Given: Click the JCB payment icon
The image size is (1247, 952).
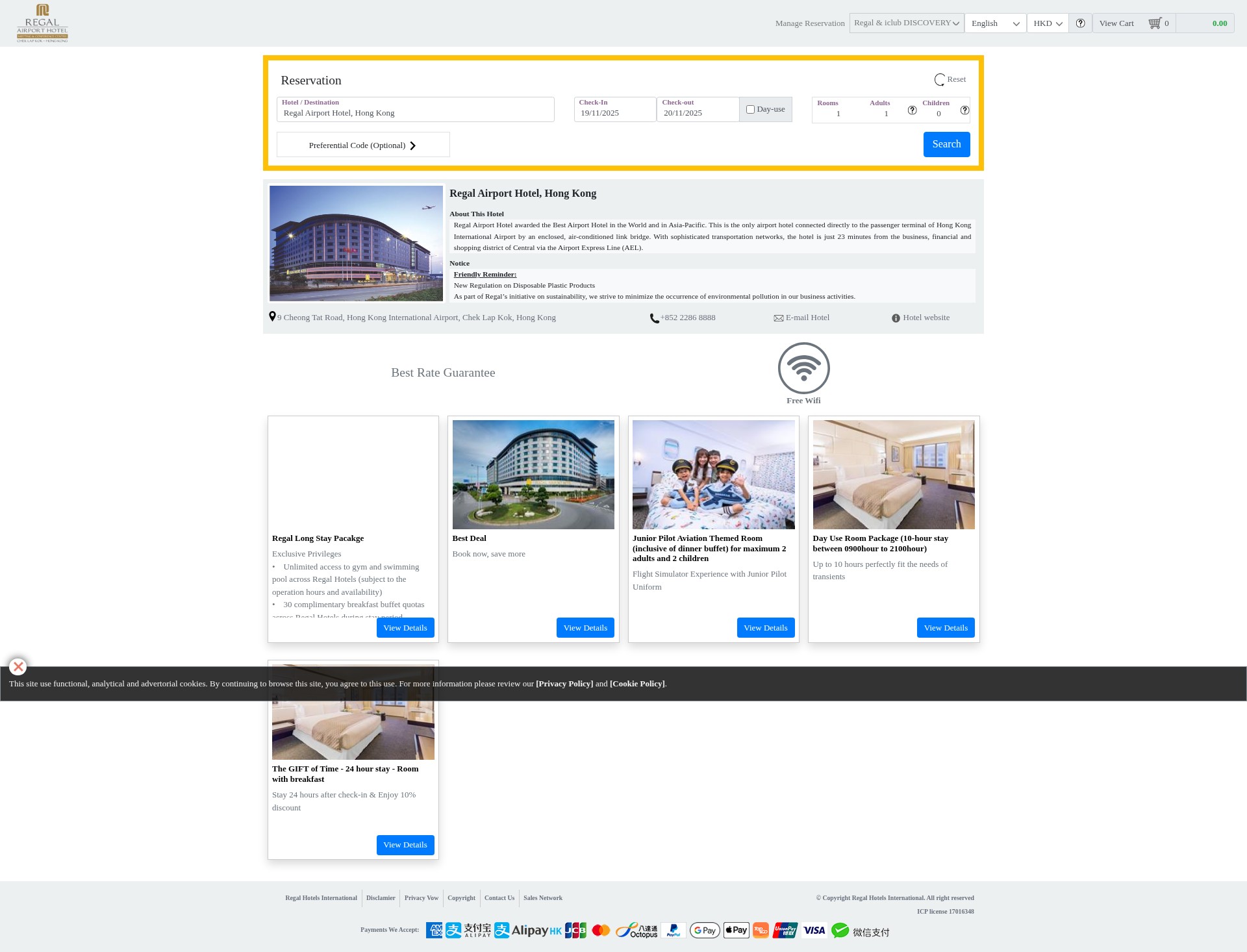Looking at the screenshot, I should click(x=575, y=931).
